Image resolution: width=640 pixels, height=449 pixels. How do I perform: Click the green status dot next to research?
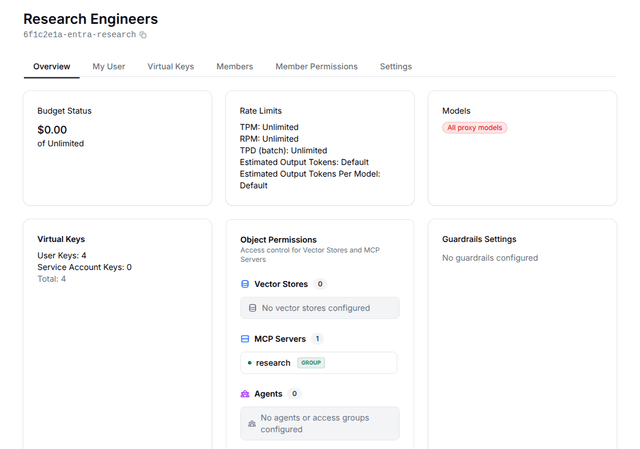(x=249, y=362)
